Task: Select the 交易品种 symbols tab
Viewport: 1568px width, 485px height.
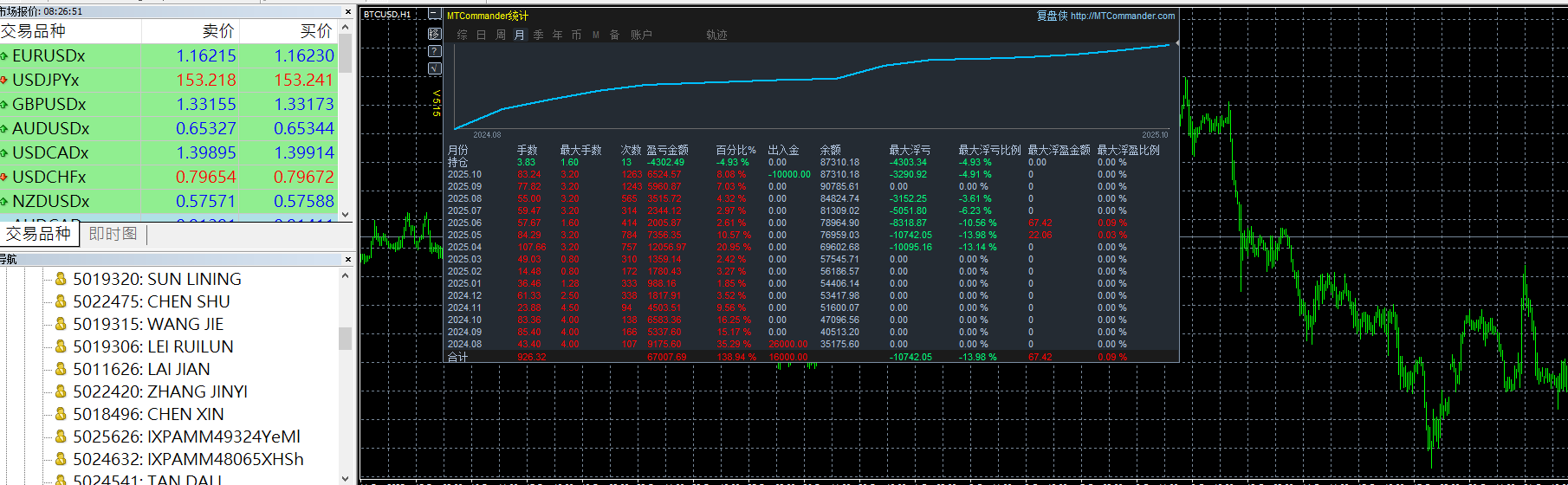Action: pos(38,234)
